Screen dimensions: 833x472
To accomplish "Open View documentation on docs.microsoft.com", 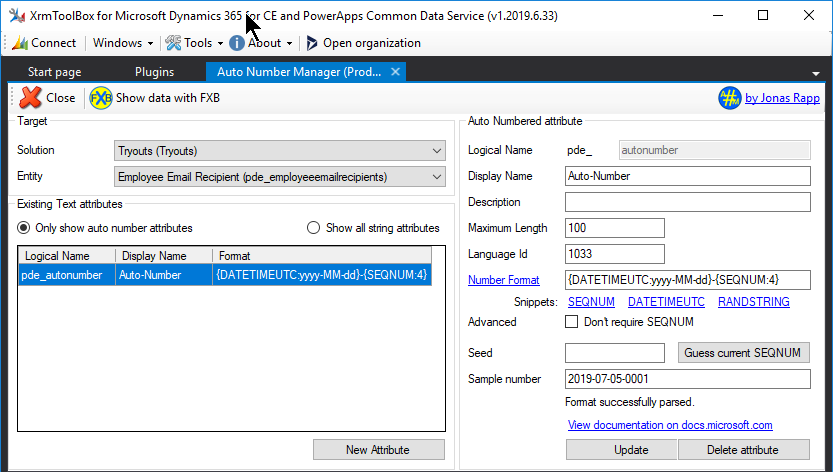I will 670,425.
